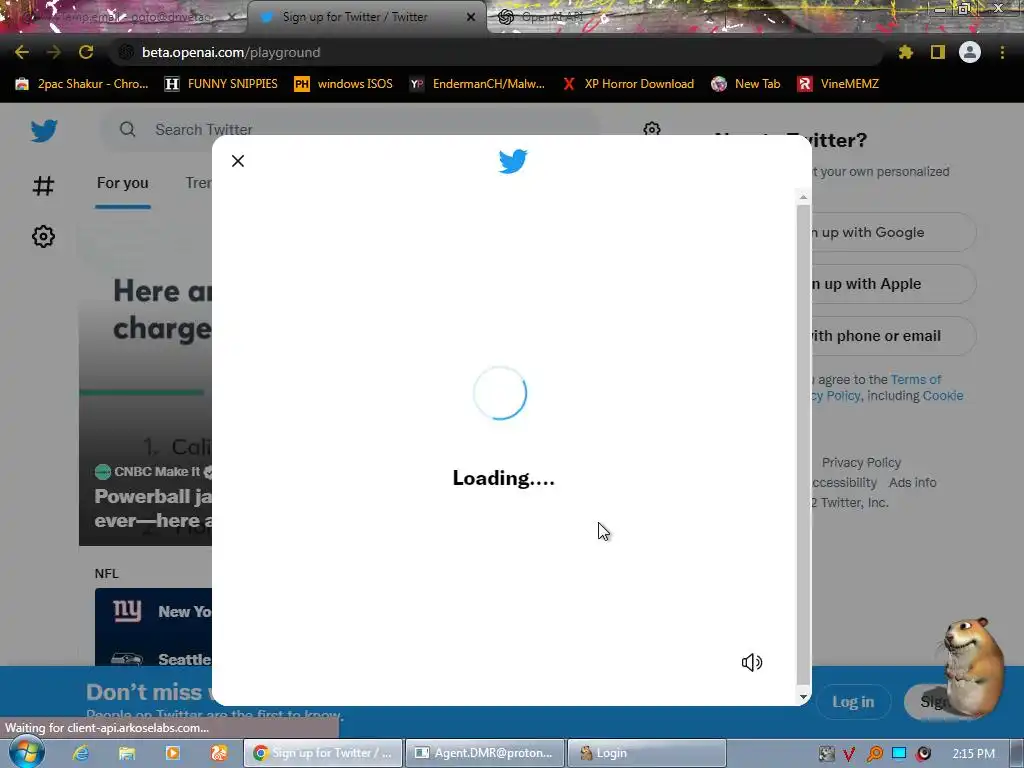Screen dimensions: 1024x768
Task: Open the Ads info link
Action: click(x=912, y=483)
